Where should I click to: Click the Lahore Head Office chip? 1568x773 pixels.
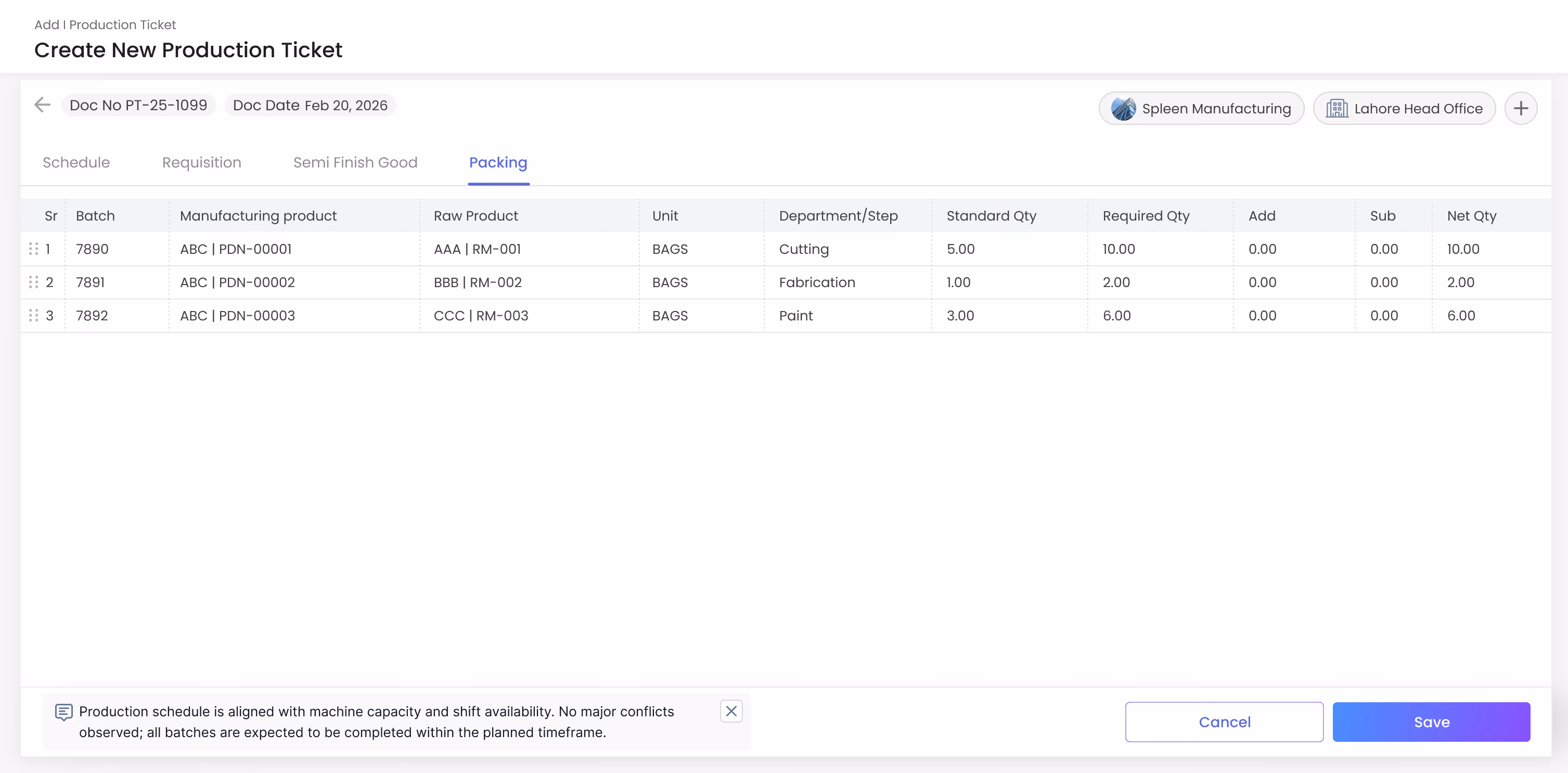coord(1404,108)
